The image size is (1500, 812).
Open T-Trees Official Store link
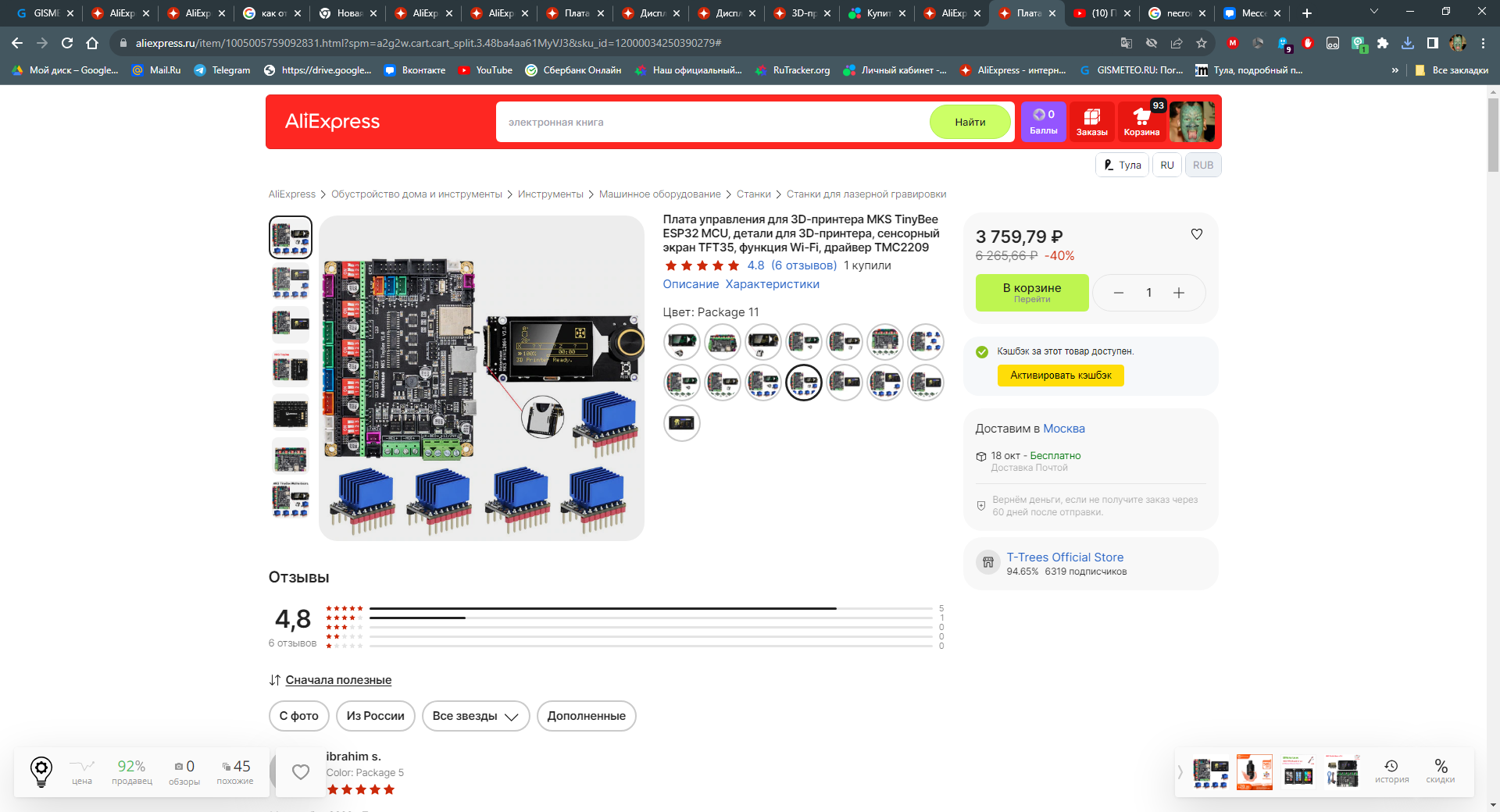coord(1065,557)
